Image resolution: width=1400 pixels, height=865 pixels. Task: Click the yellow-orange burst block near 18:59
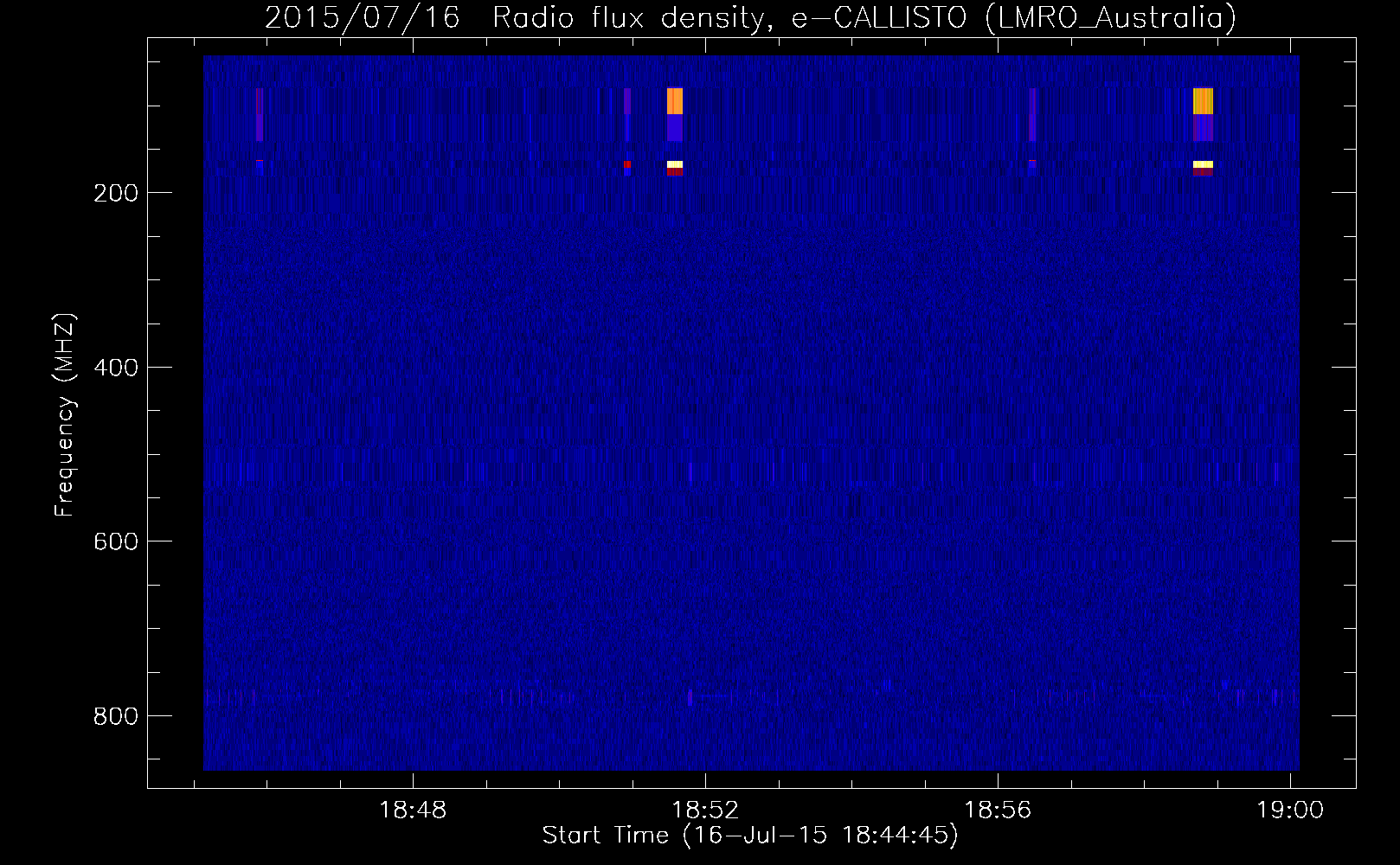click(1203, 101)
